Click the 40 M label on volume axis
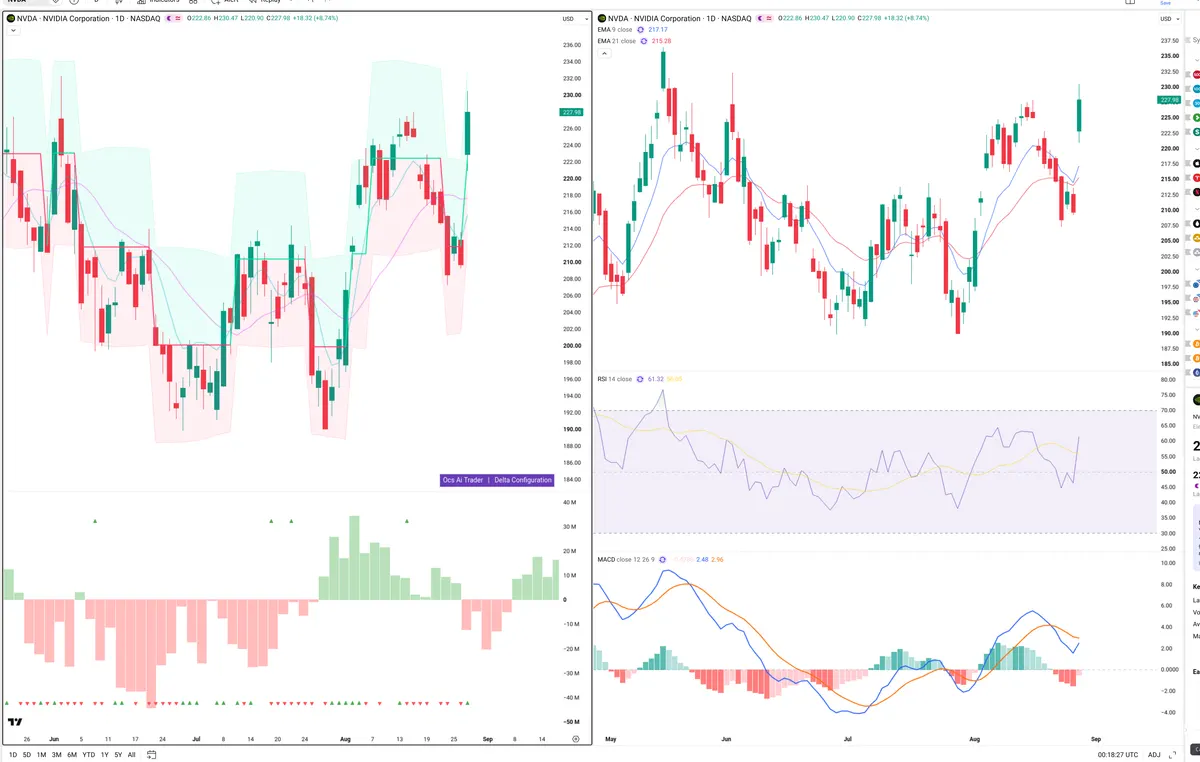The image size is (1200, 762). (570, 503)
